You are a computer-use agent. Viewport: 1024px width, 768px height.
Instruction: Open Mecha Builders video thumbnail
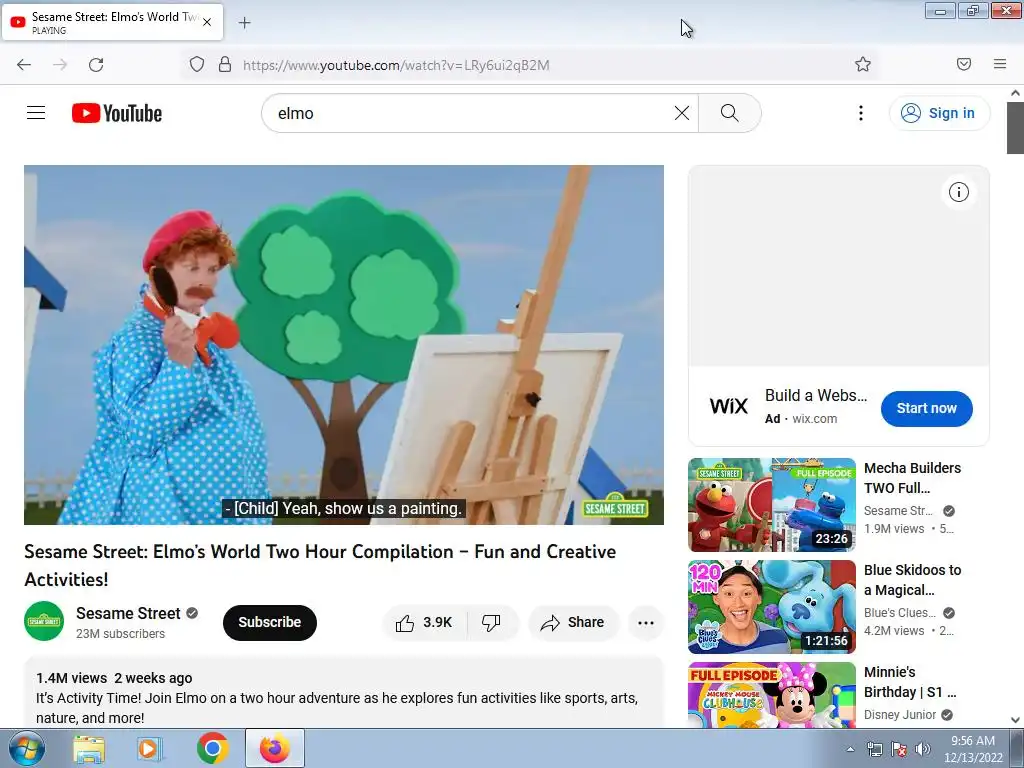click(772, 505)
